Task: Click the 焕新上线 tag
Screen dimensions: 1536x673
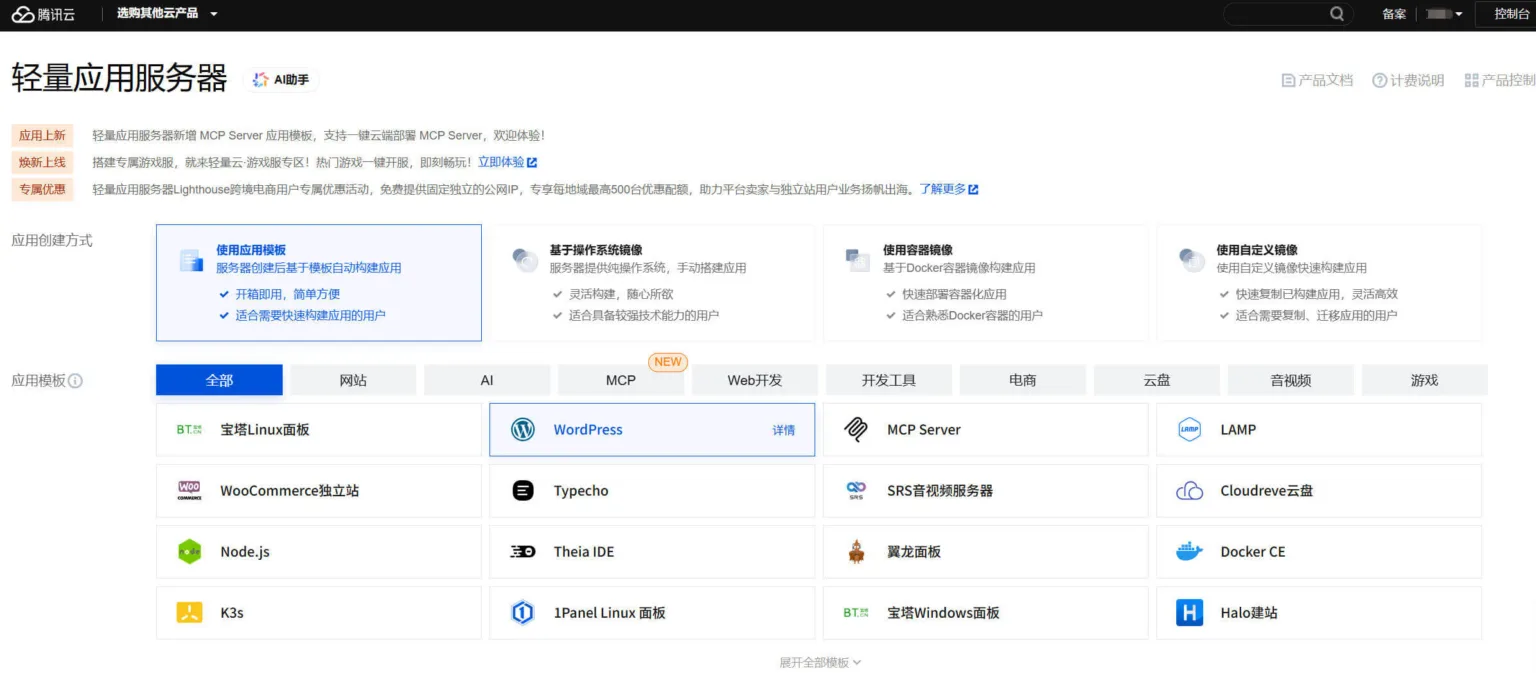Action: [x=42, y=162]
